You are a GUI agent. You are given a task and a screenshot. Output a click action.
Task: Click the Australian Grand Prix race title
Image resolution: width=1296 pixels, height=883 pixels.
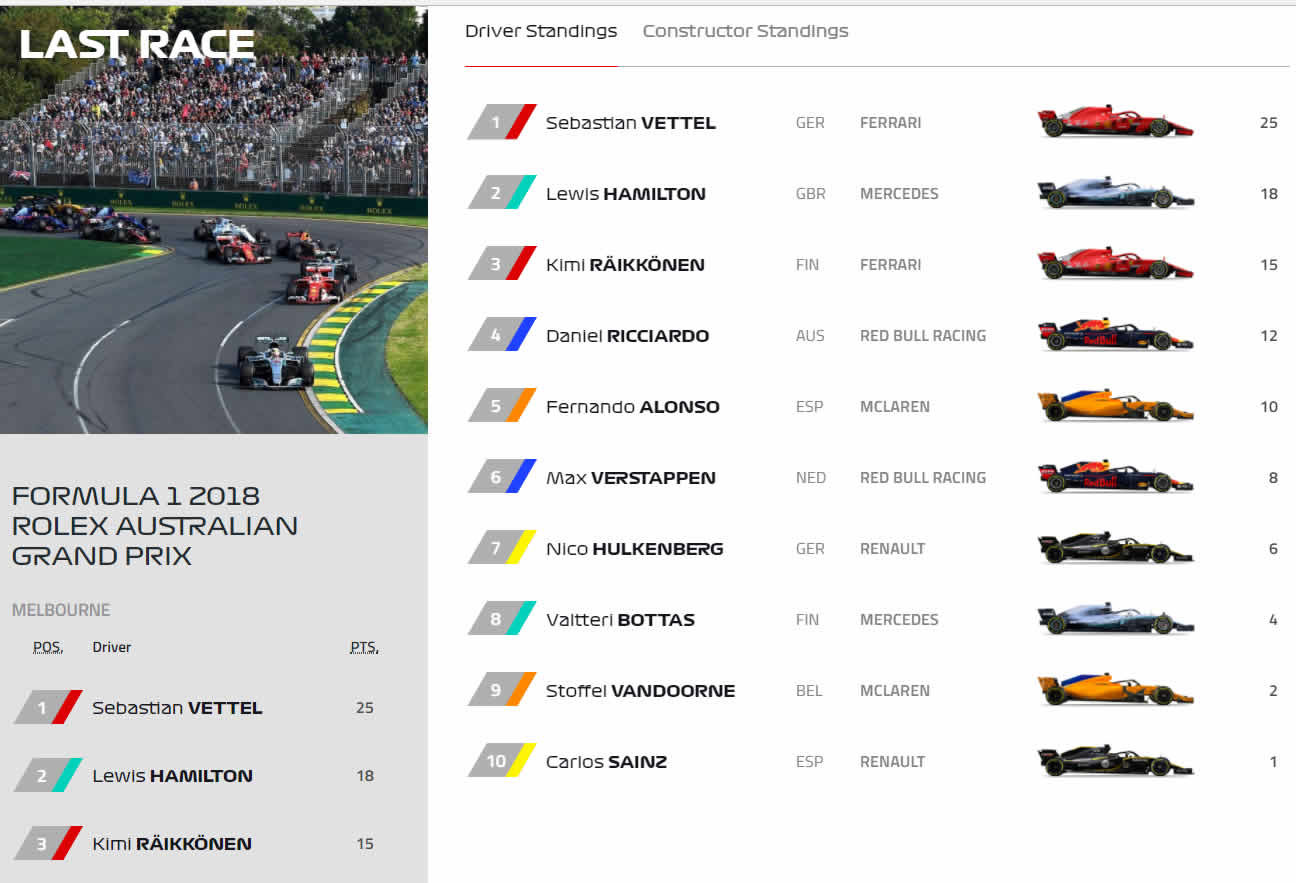155,526
